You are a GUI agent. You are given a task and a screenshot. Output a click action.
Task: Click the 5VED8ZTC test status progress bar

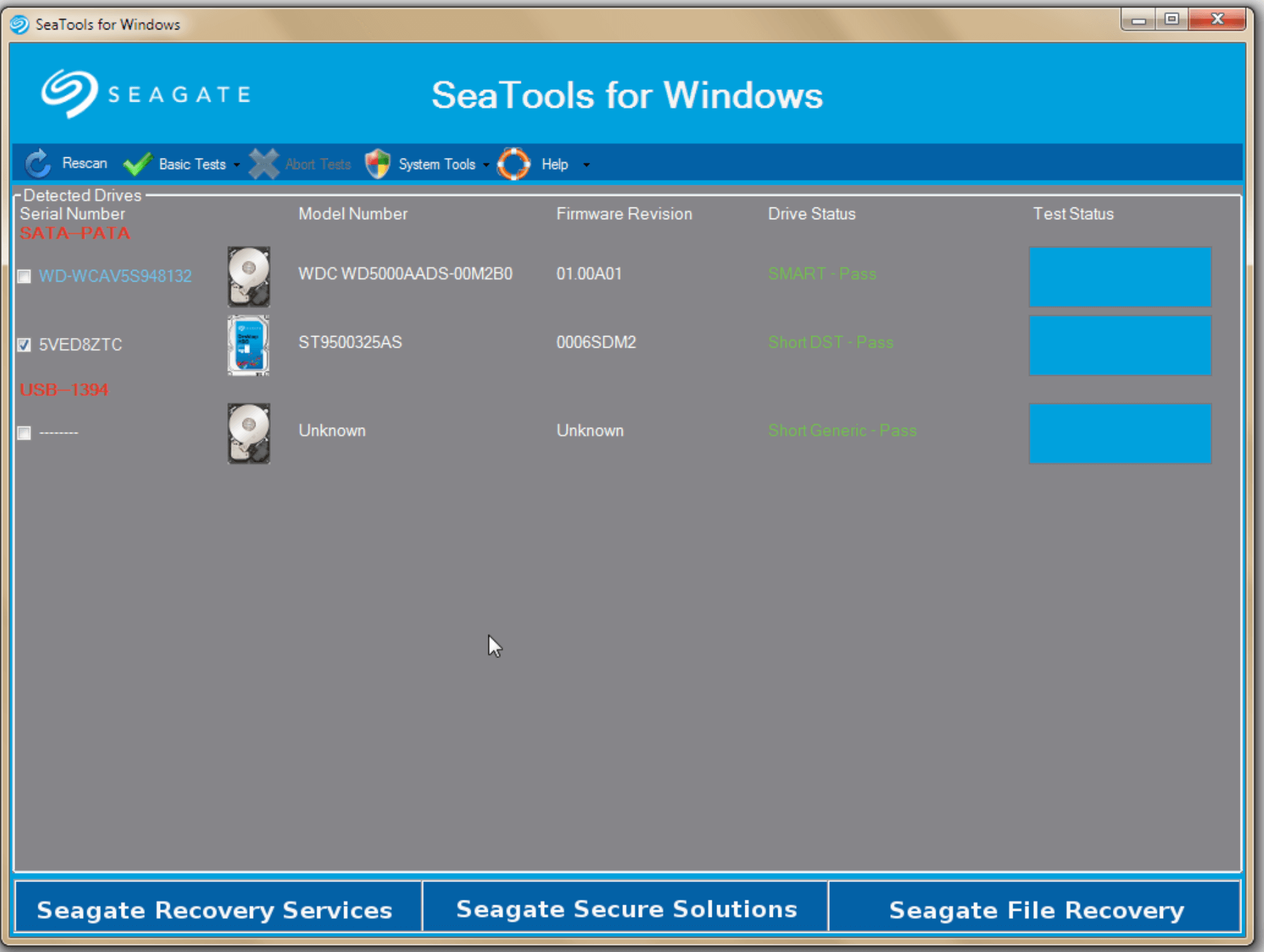[x=1119, y=345]
